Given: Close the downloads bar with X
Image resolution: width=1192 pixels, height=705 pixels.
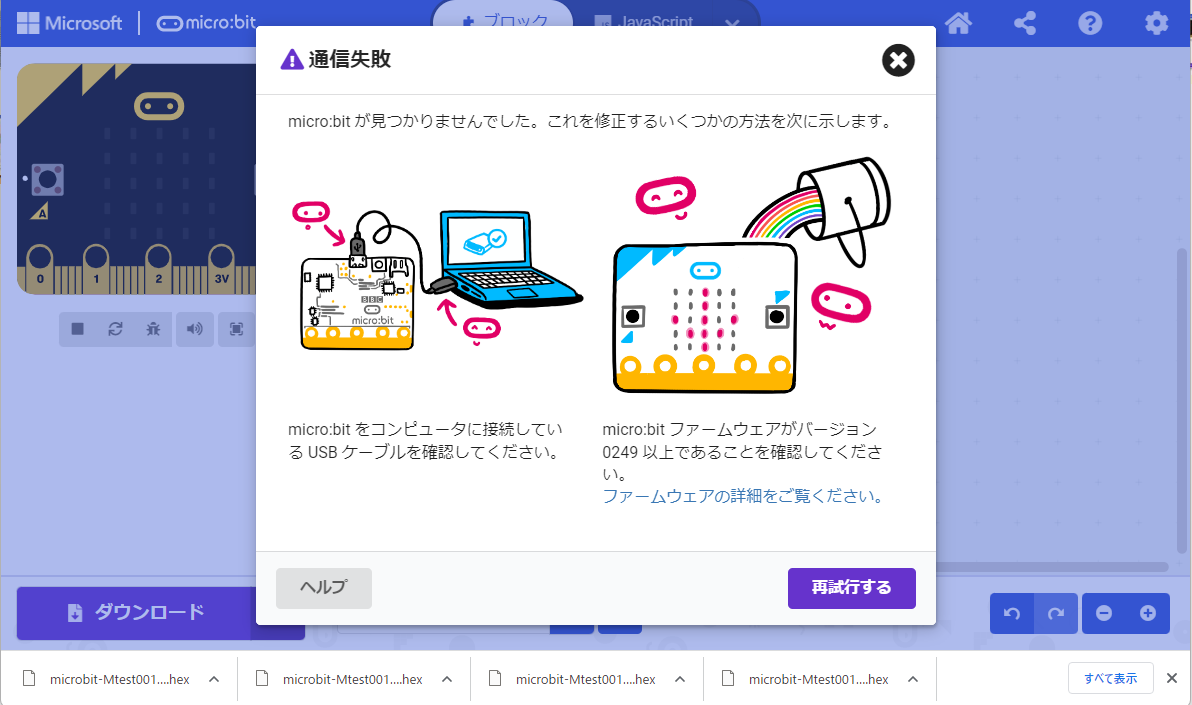Looking at the screenshot, I should pyautogui.click(x=1172, y=678).
